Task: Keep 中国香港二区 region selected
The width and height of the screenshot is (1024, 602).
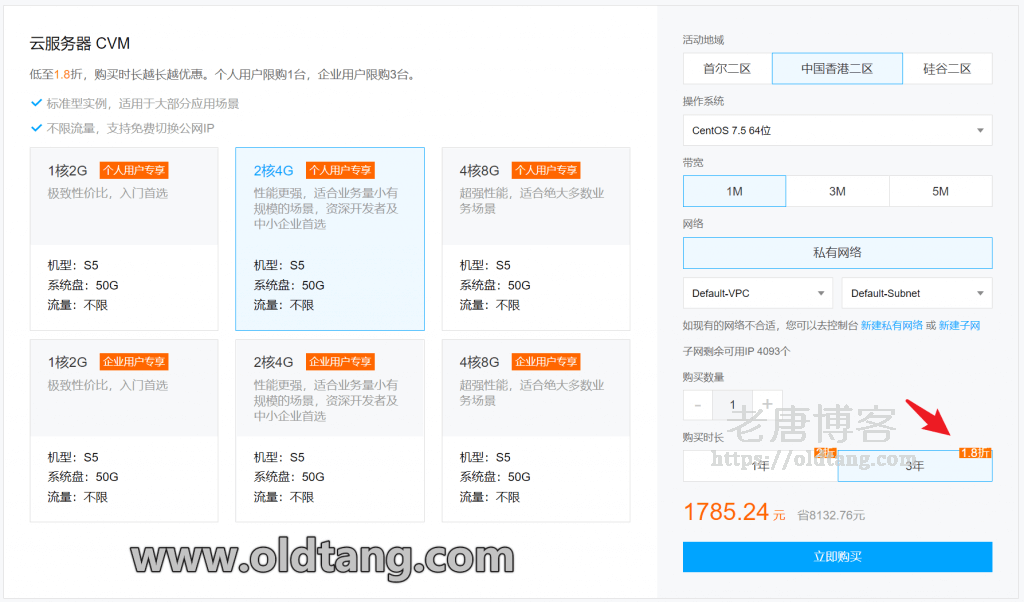Action: tap(836, 69)
